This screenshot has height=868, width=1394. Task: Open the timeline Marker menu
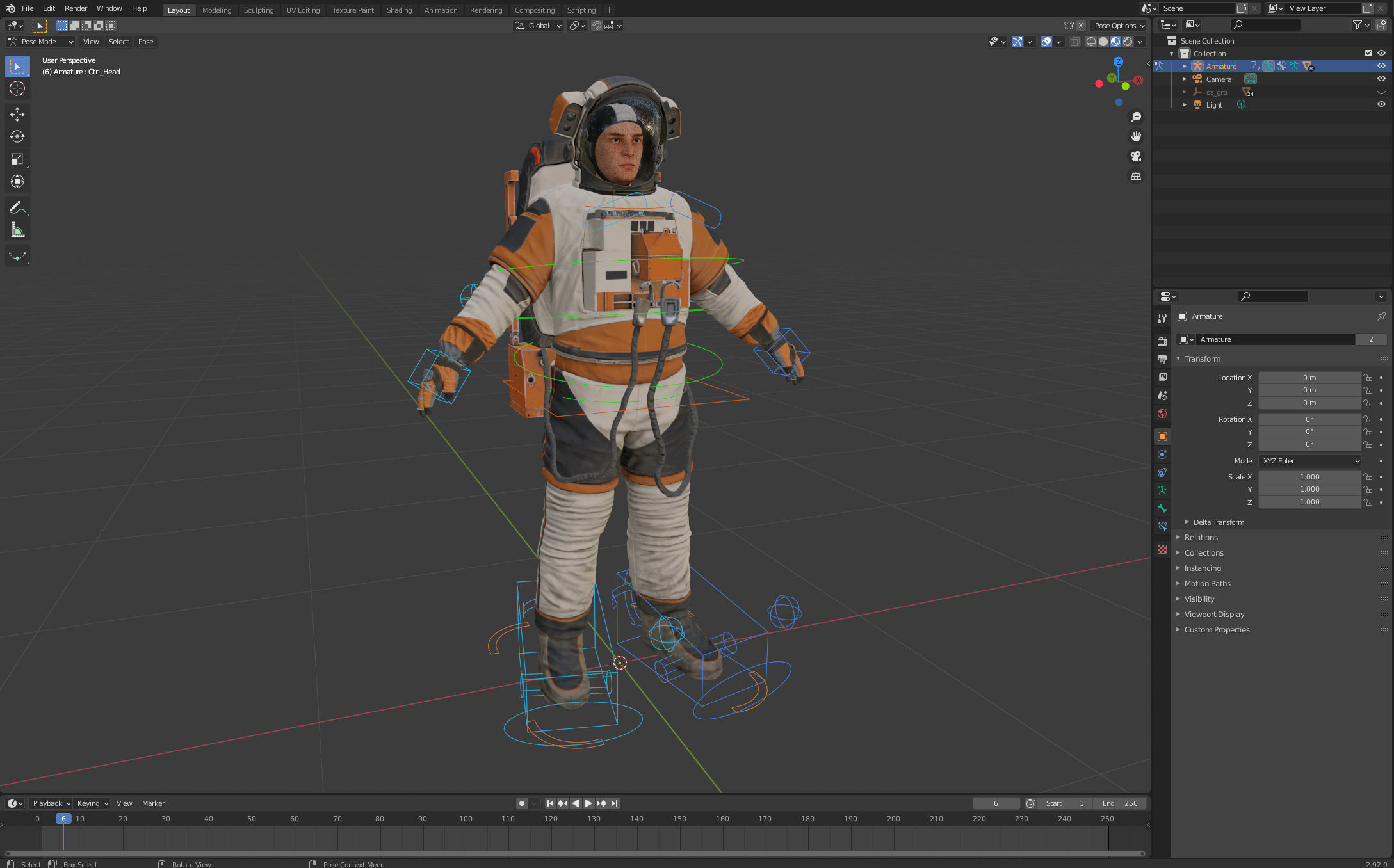(x=153, y=803)
